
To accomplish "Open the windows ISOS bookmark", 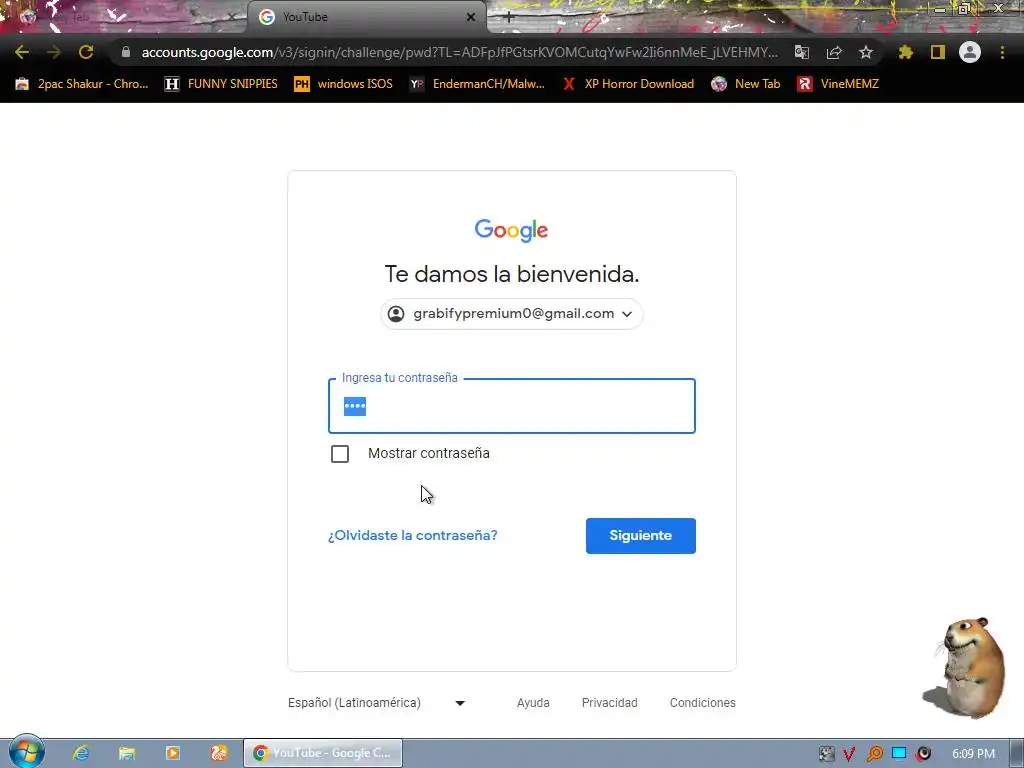I will tap(344, 84).
